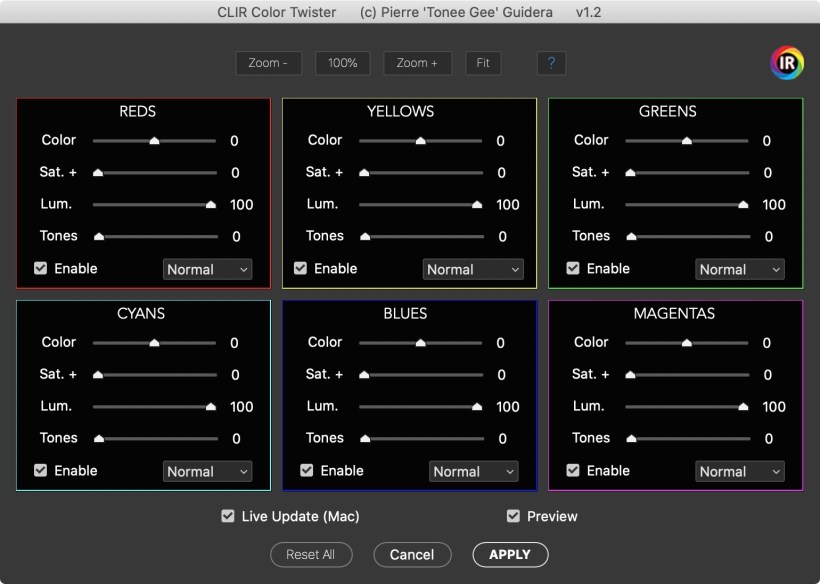Viewport: 820px width, 584px height.
Task: Click the REDS Color slider handle
Action: click(x=154, y=141)
